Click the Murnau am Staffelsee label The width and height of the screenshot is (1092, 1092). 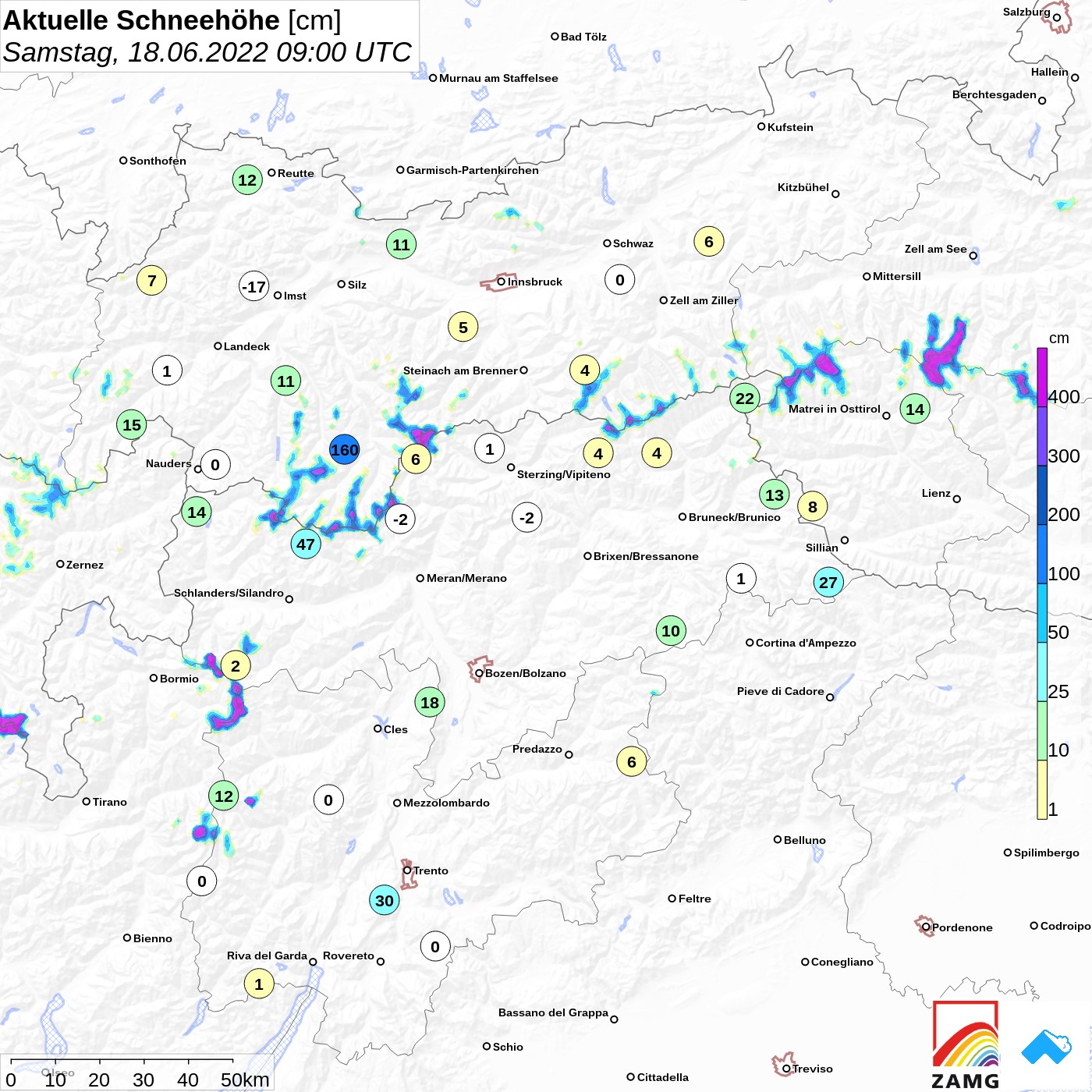[498, 78]
